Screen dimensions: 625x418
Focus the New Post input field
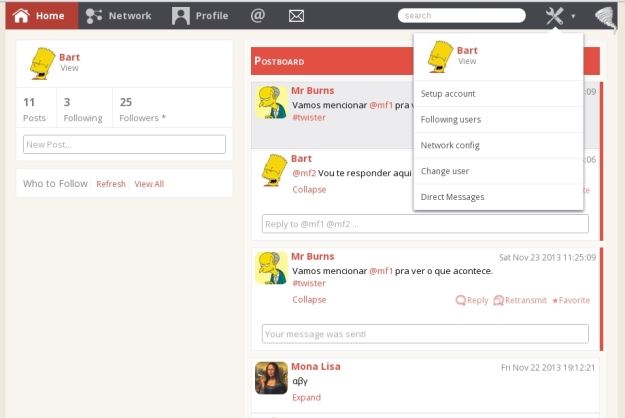(x=124, y=145)
